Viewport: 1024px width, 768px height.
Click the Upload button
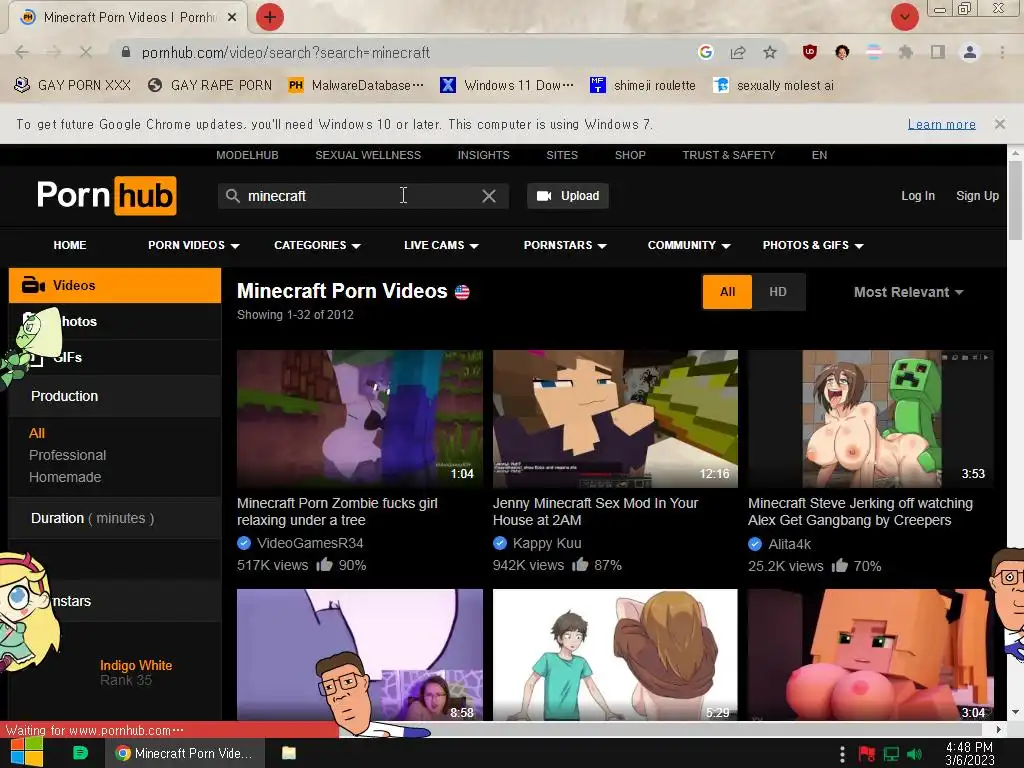[568, 196]
